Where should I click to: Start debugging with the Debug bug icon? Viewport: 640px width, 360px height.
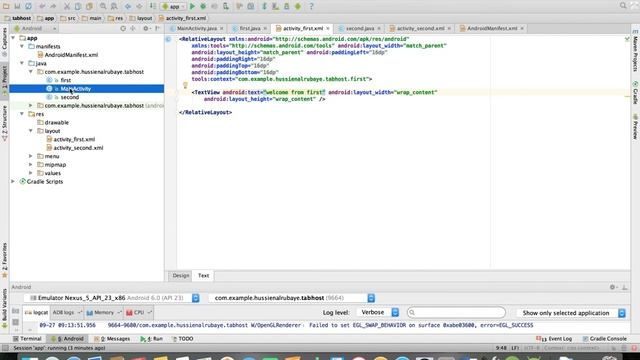click(203, 6)
